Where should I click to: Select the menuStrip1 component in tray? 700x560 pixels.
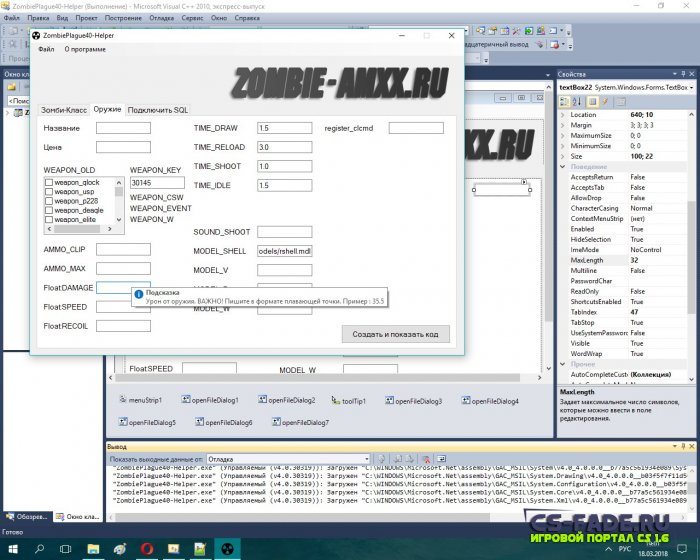coord(141,400)
